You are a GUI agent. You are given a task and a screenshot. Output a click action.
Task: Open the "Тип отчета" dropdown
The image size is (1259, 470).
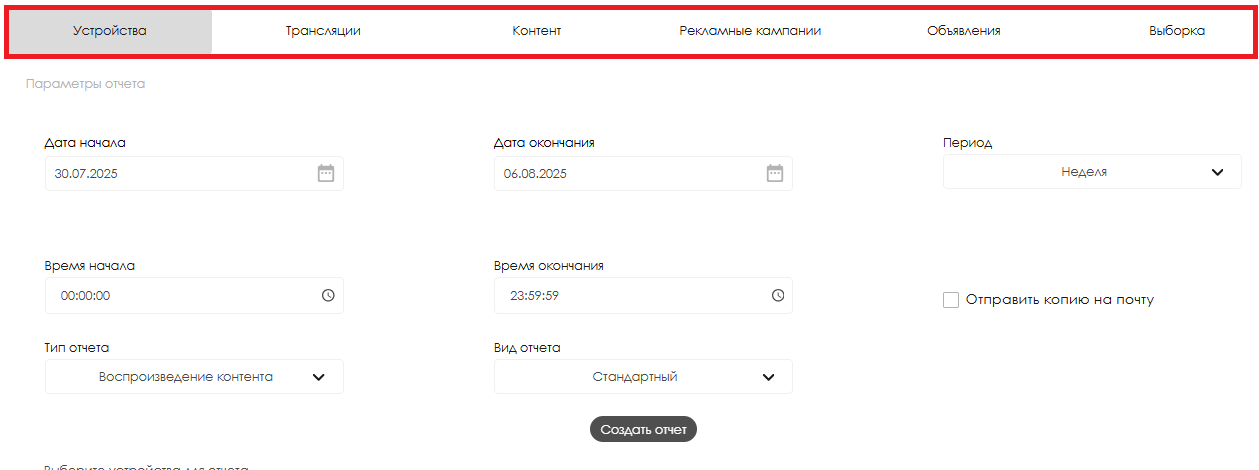pyautogui.click(x=194, y=377)
